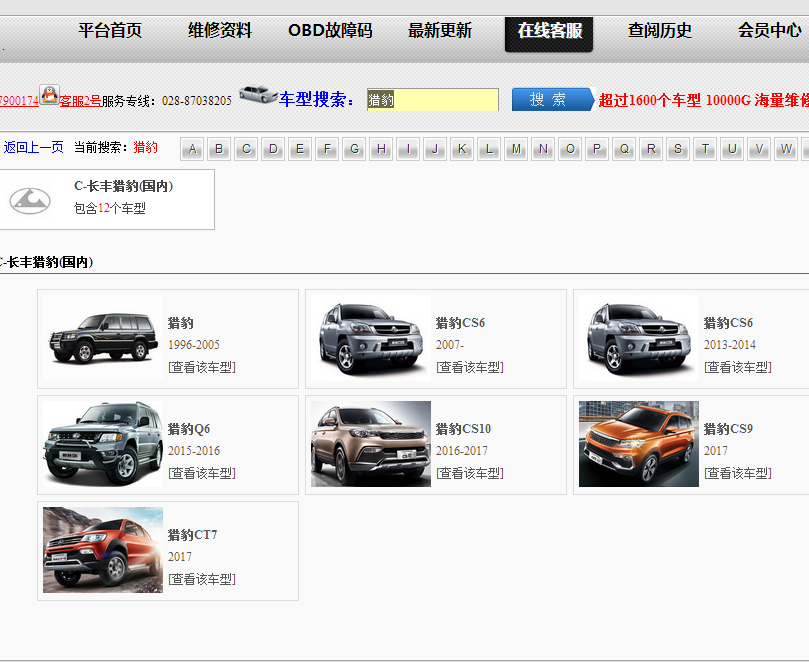Open the red 猎豹CT7 pickup thumbnail
This screenshot has height=662, width=809.
[103, 550]
